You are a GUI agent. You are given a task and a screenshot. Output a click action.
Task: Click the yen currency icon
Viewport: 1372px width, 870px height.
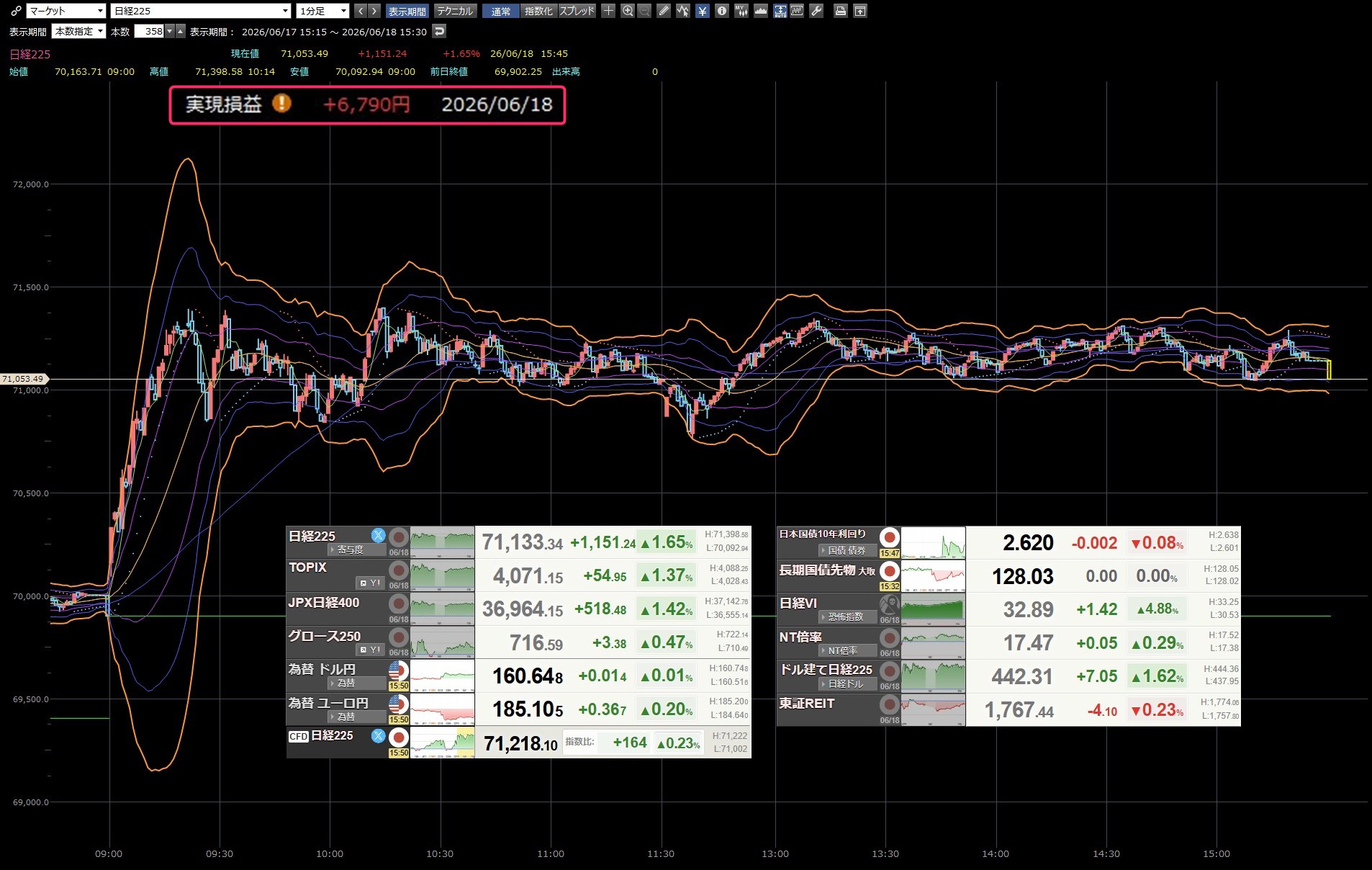tap(703, 11)
